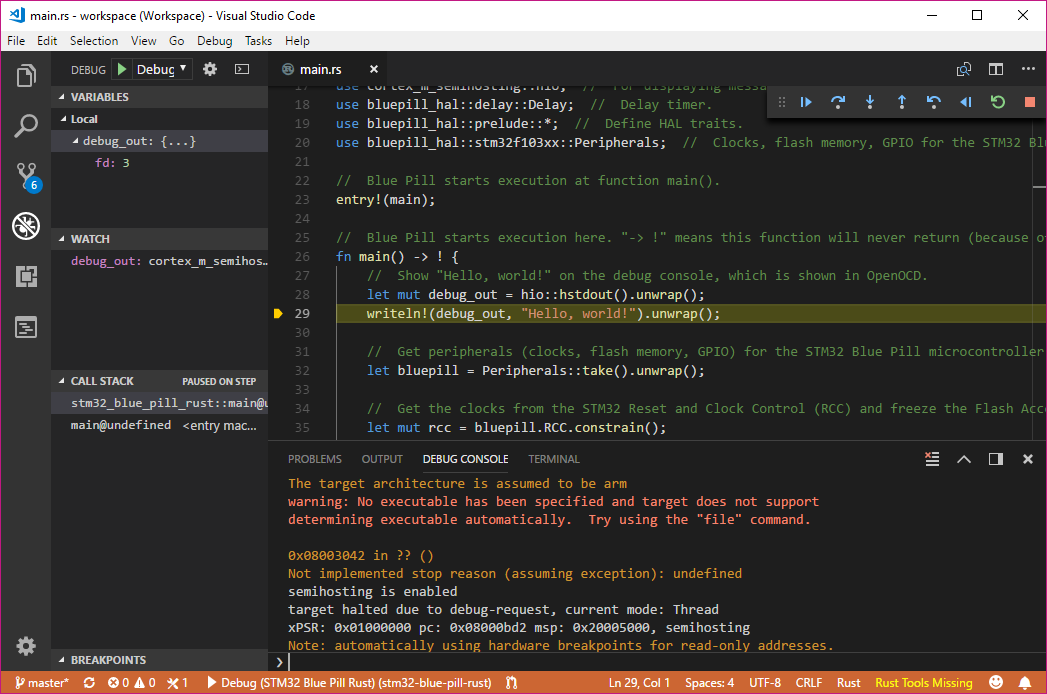Screen dimensions: 1047x694
Task: Open the Selection menu
Action: [94, 41]
